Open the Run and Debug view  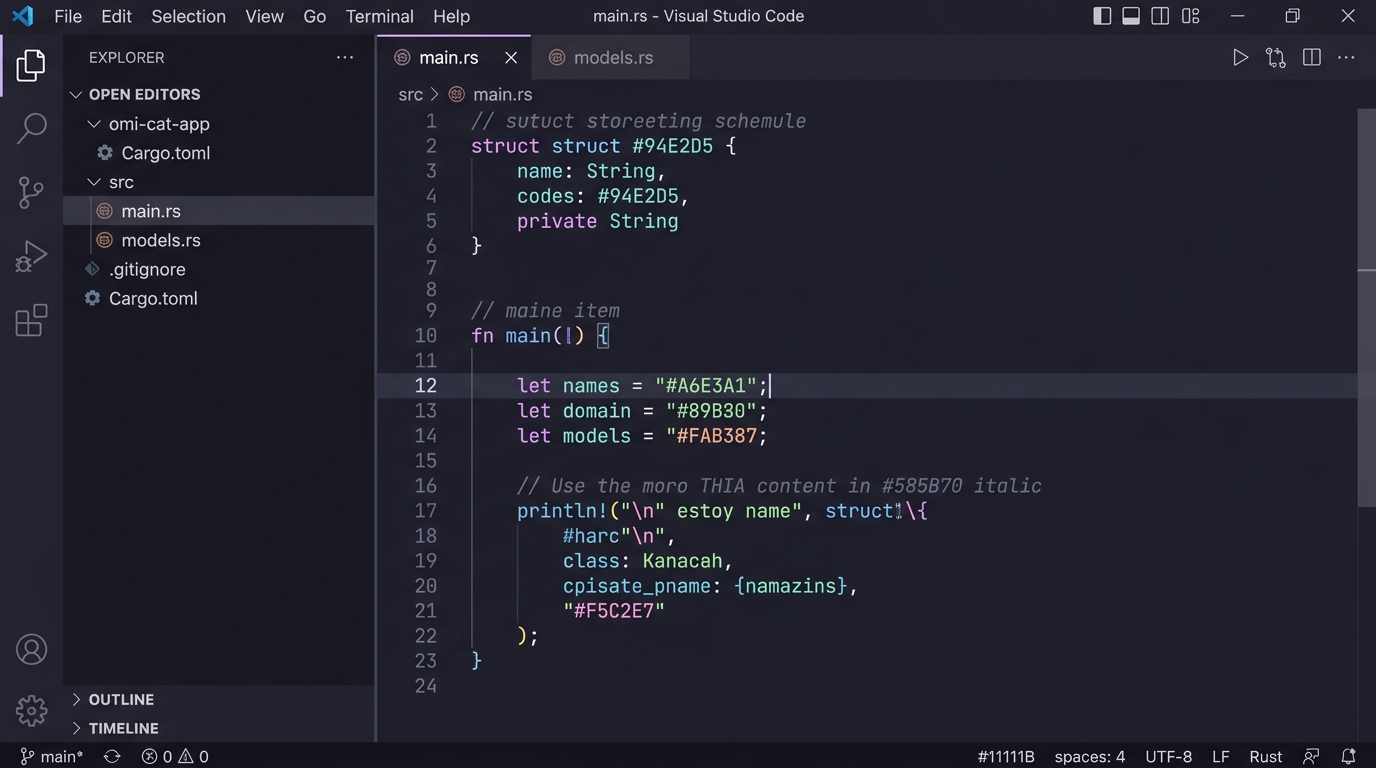click(x=31, y=256)
